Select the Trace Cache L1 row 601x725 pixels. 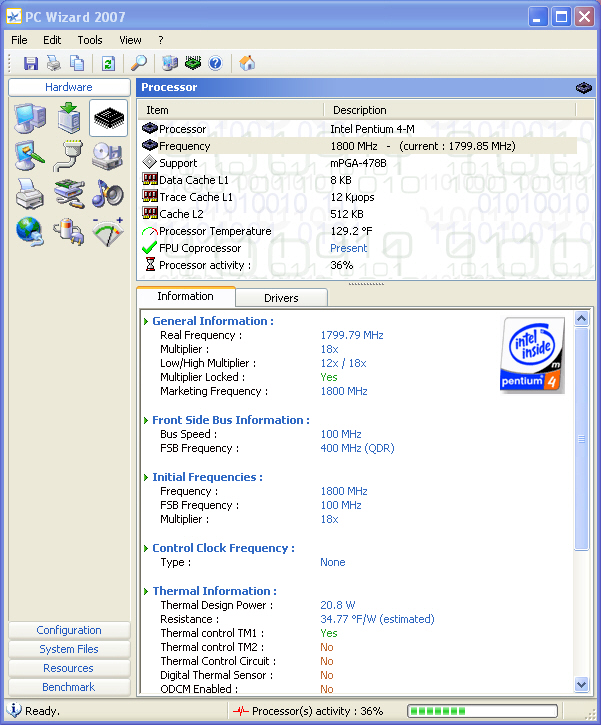(359, 197)
